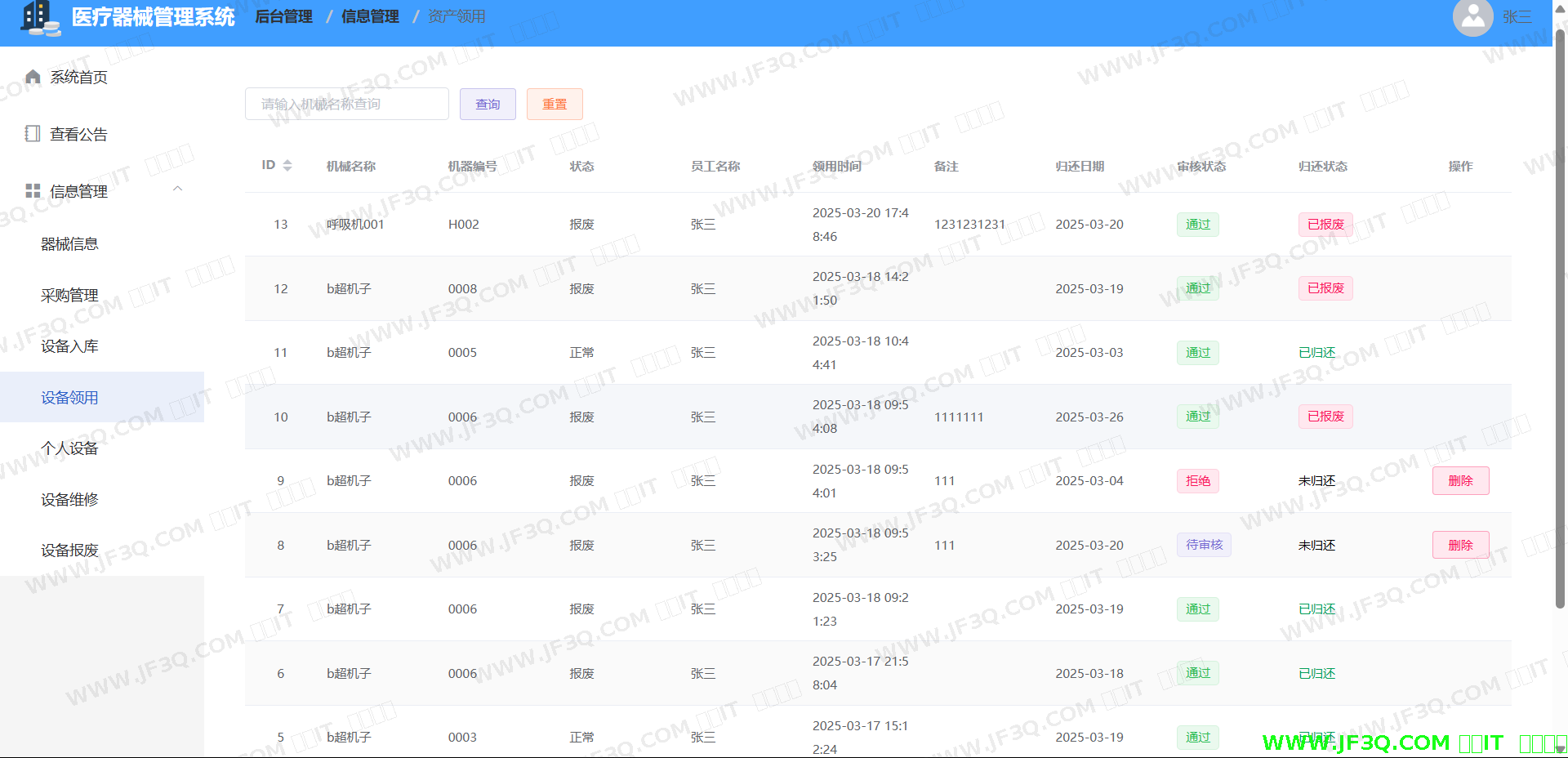Click the grid icon beside 信息管理
This screenshot has width=1568, height=758.
[x=33, y=191]
